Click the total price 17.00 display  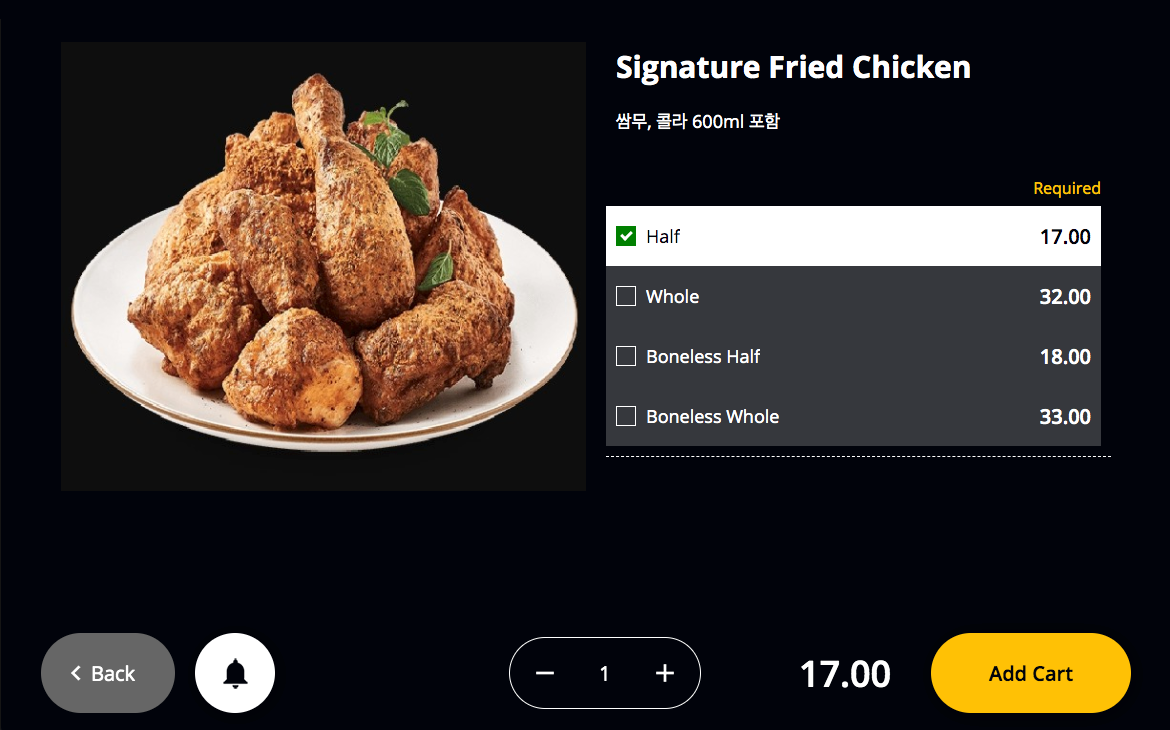(x=845, y=674)
